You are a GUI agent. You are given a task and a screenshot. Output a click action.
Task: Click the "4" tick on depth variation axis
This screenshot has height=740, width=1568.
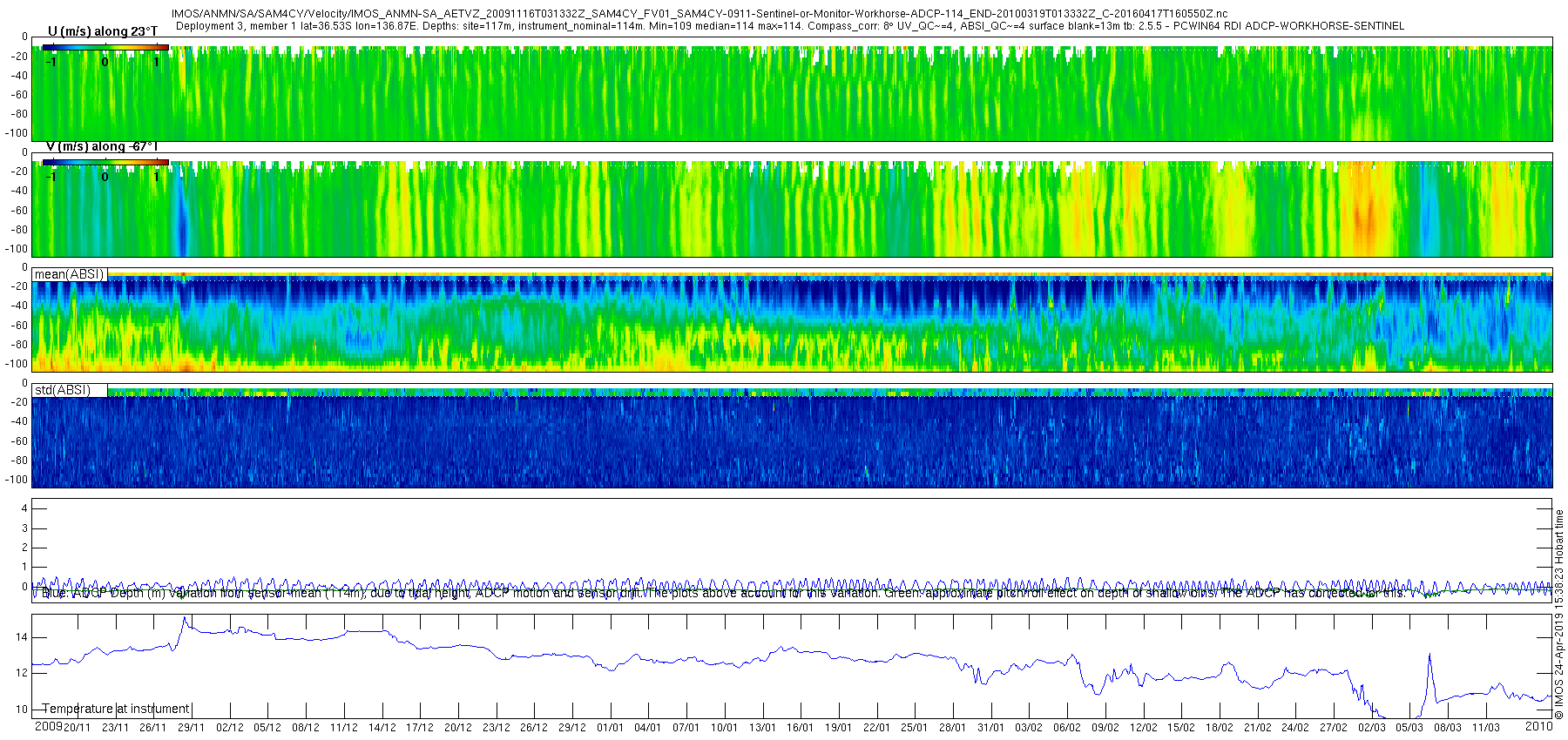pyautogui.click(x=24, y=508)
